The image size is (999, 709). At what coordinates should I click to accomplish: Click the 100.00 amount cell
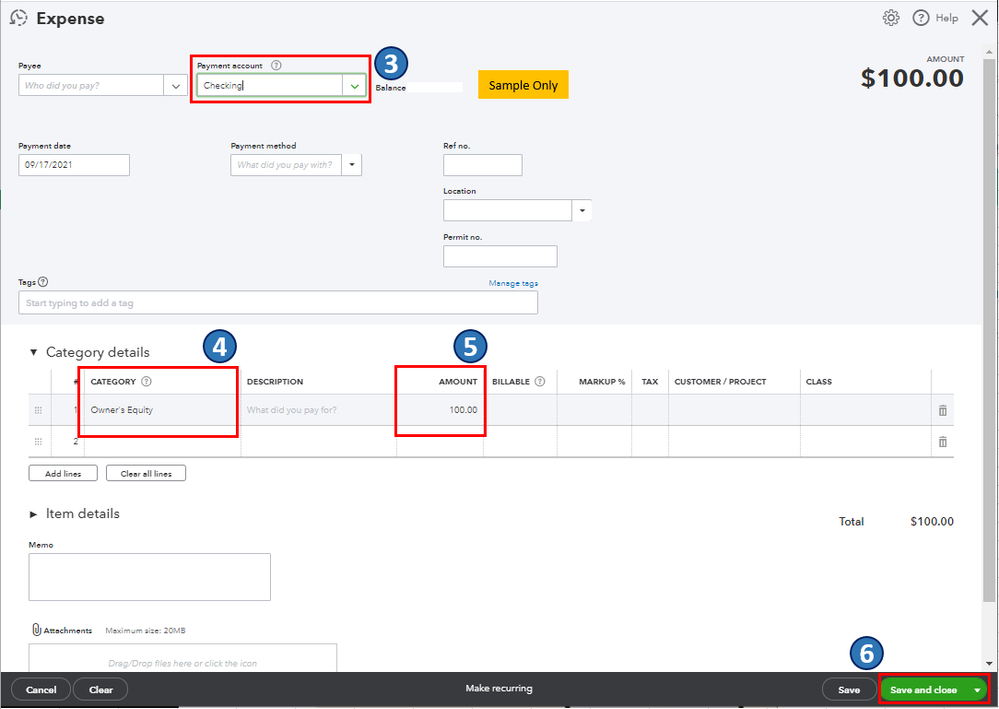[x=440, y=410]
